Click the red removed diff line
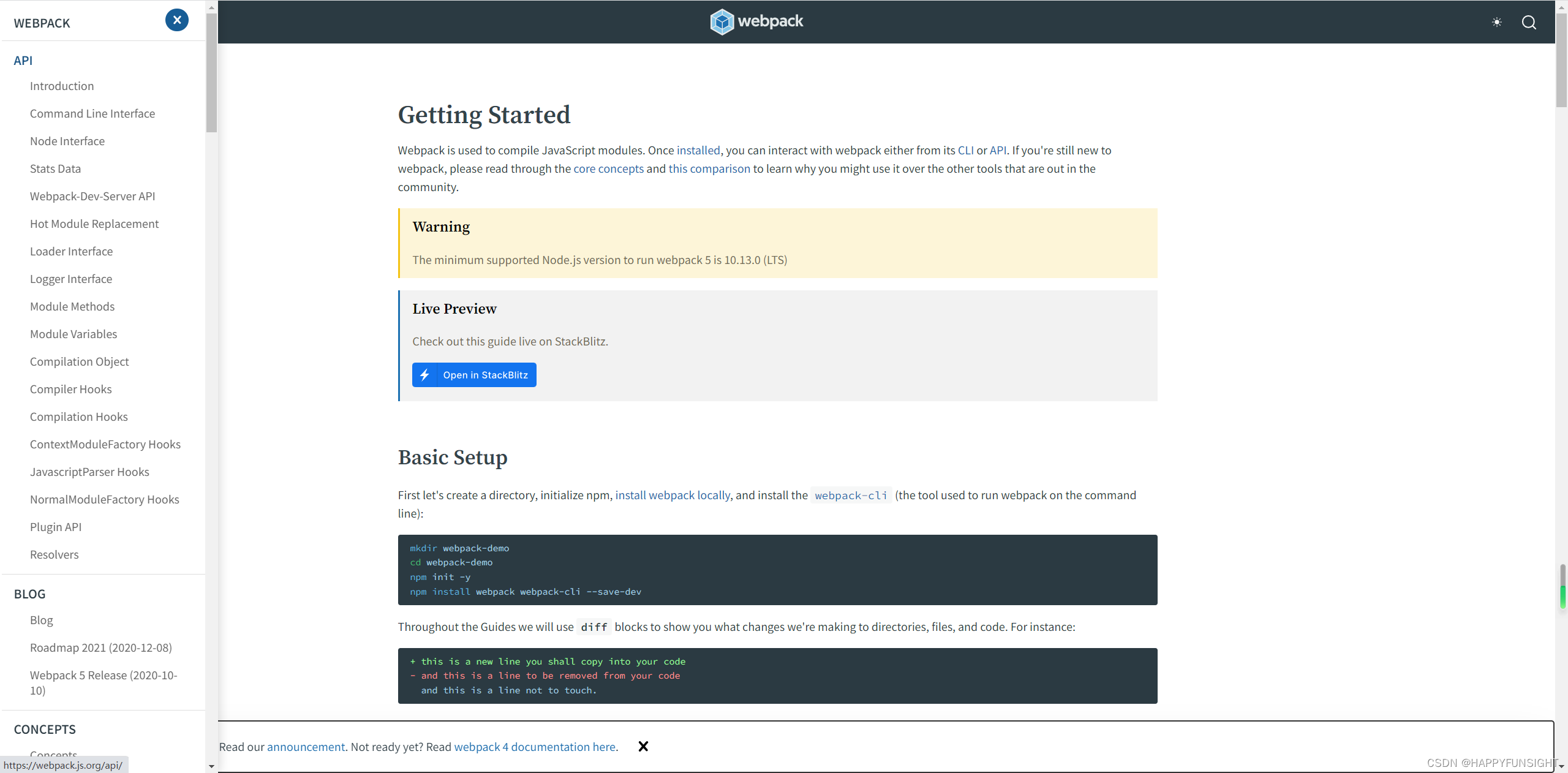 click(545, 676)
